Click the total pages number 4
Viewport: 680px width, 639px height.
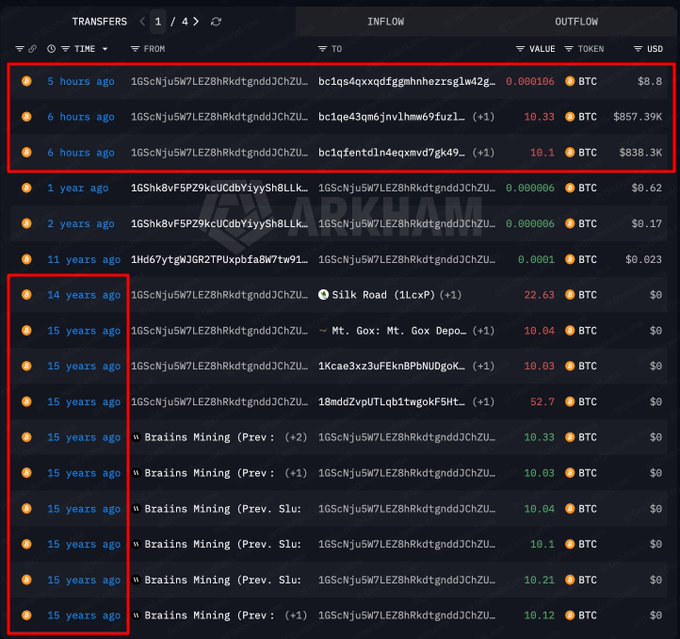(x=185, y=22)
